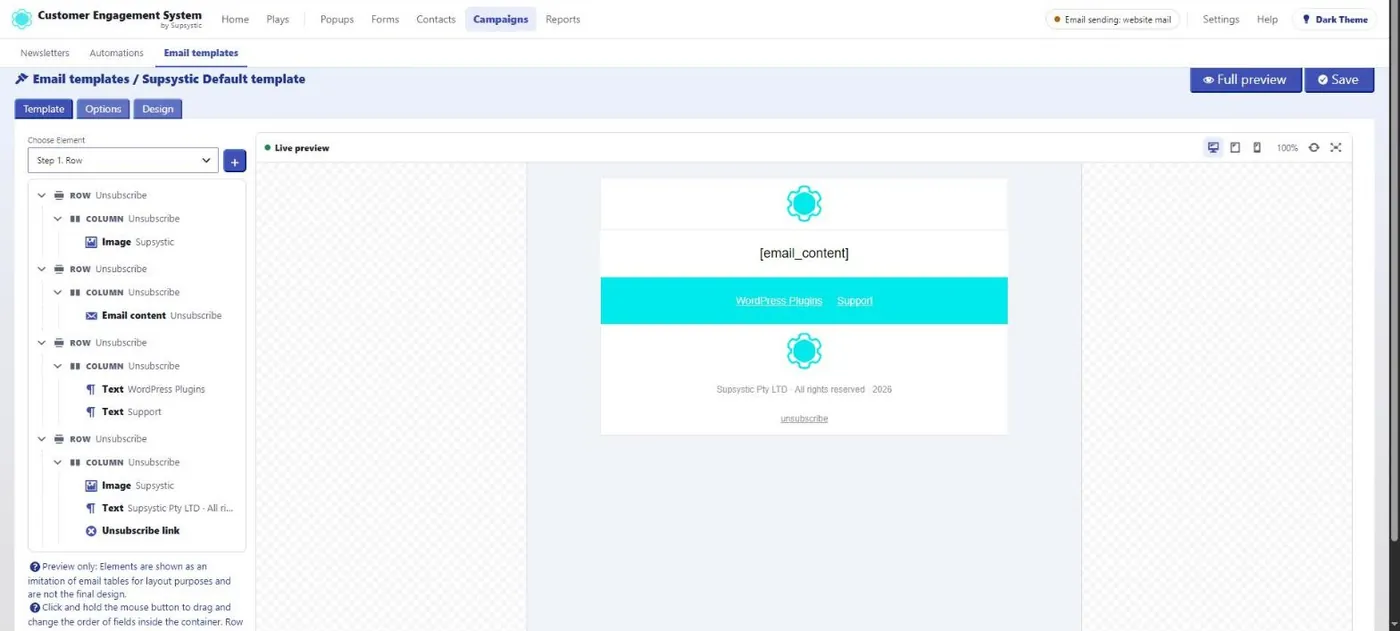Click the Supsystic logo above [email_content] in preview
Image resolution: width=1400 pixels, height=631 pixels.
tap(804, 204)
